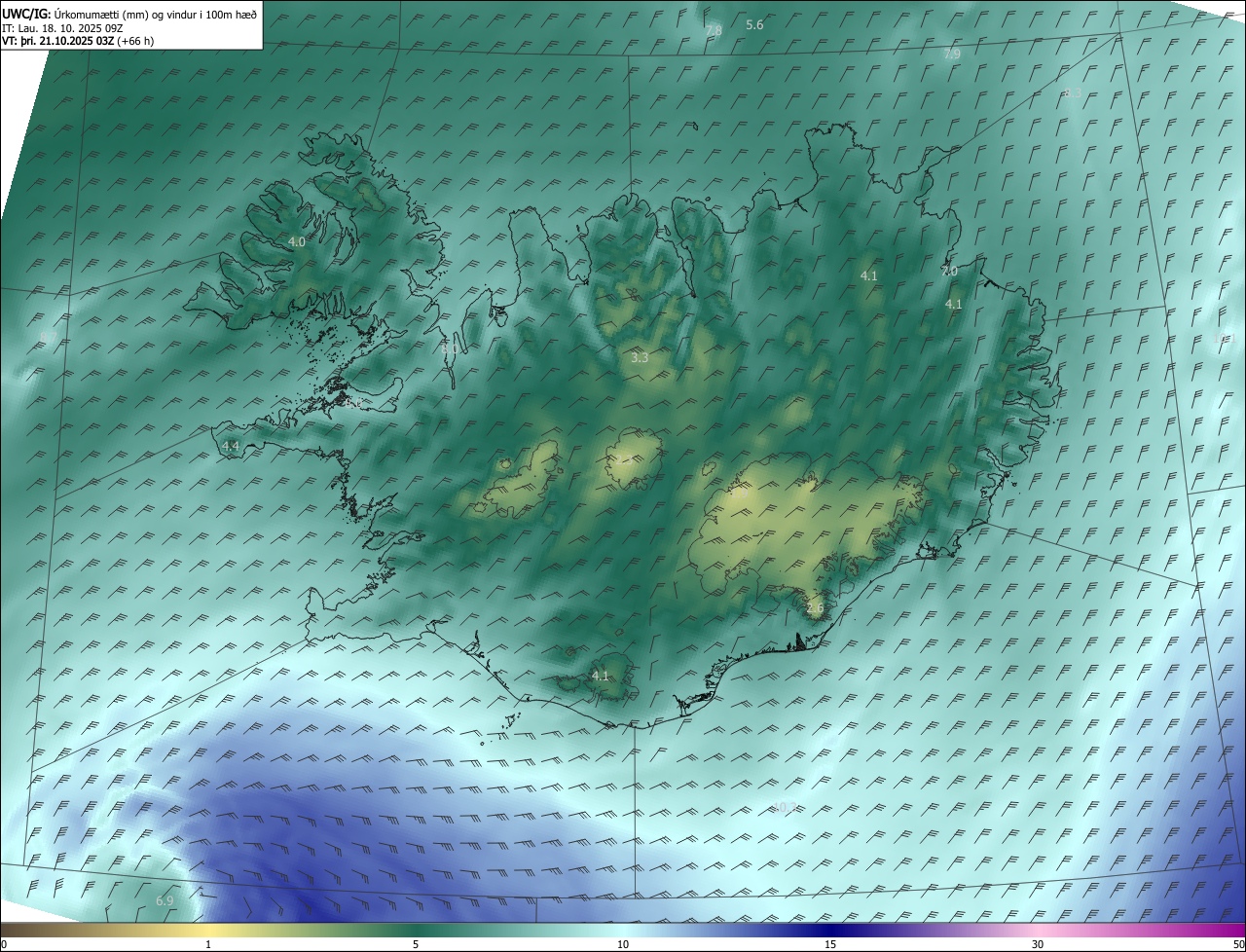Click the 8.3 value label on the map
1246x952 pixels.
pos(1073,92)
